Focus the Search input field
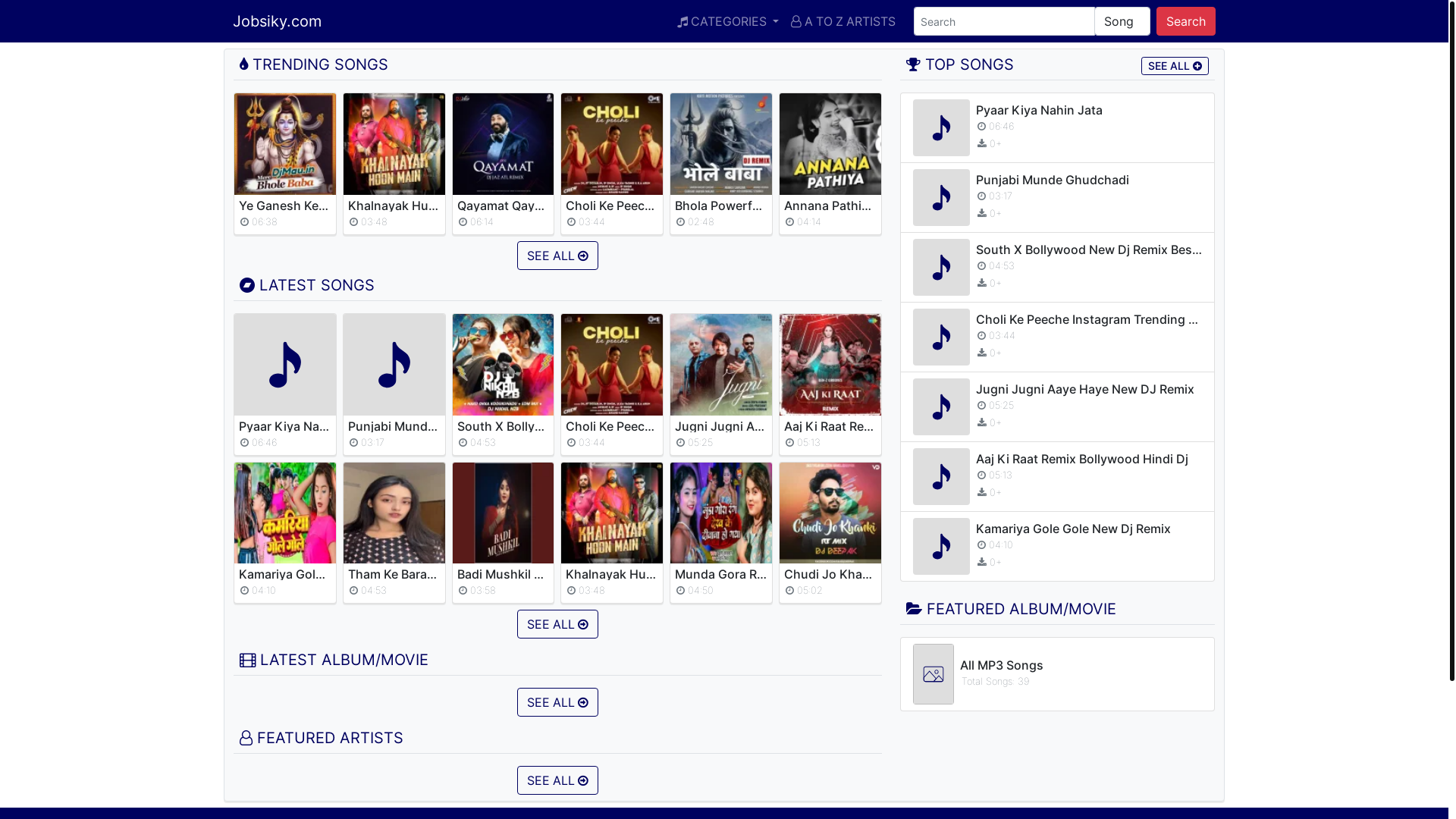The height and width of the screenshot is (819, 1456). point(1004,21)
